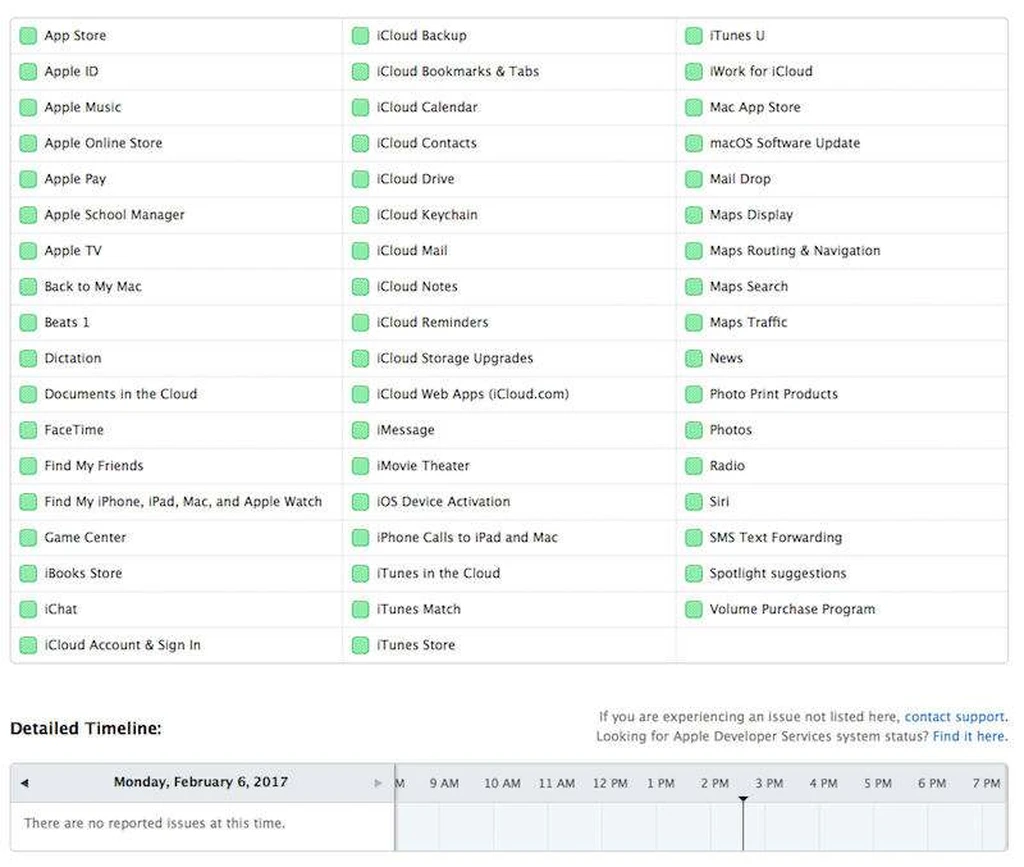Select the Back to My Mac entry
The width and height of the screenshot is (1024, 867).
[x=93, y=287]
